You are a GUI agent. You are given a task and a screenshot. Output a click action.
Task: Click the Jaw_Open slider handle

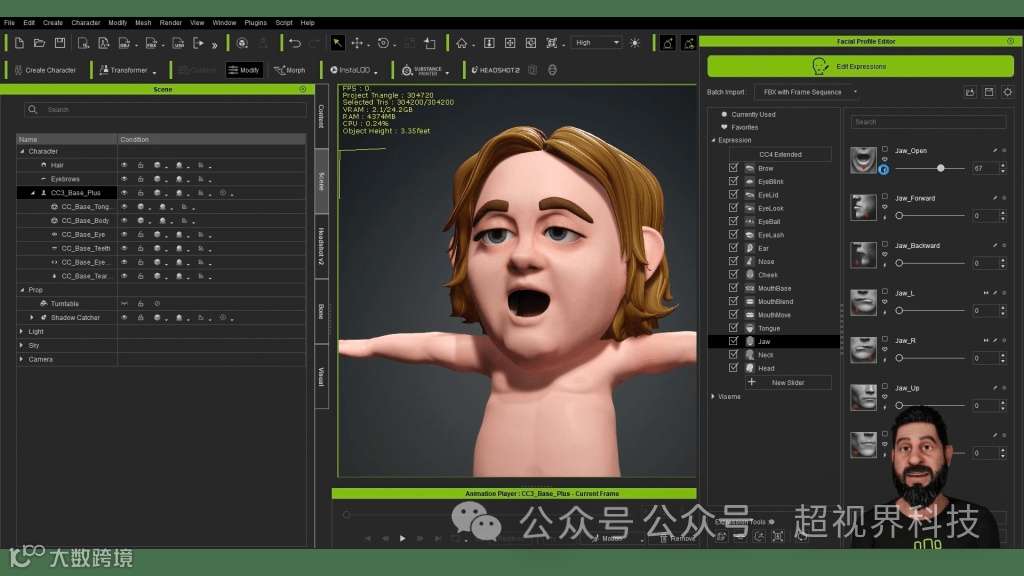click(x=941, y=168)
